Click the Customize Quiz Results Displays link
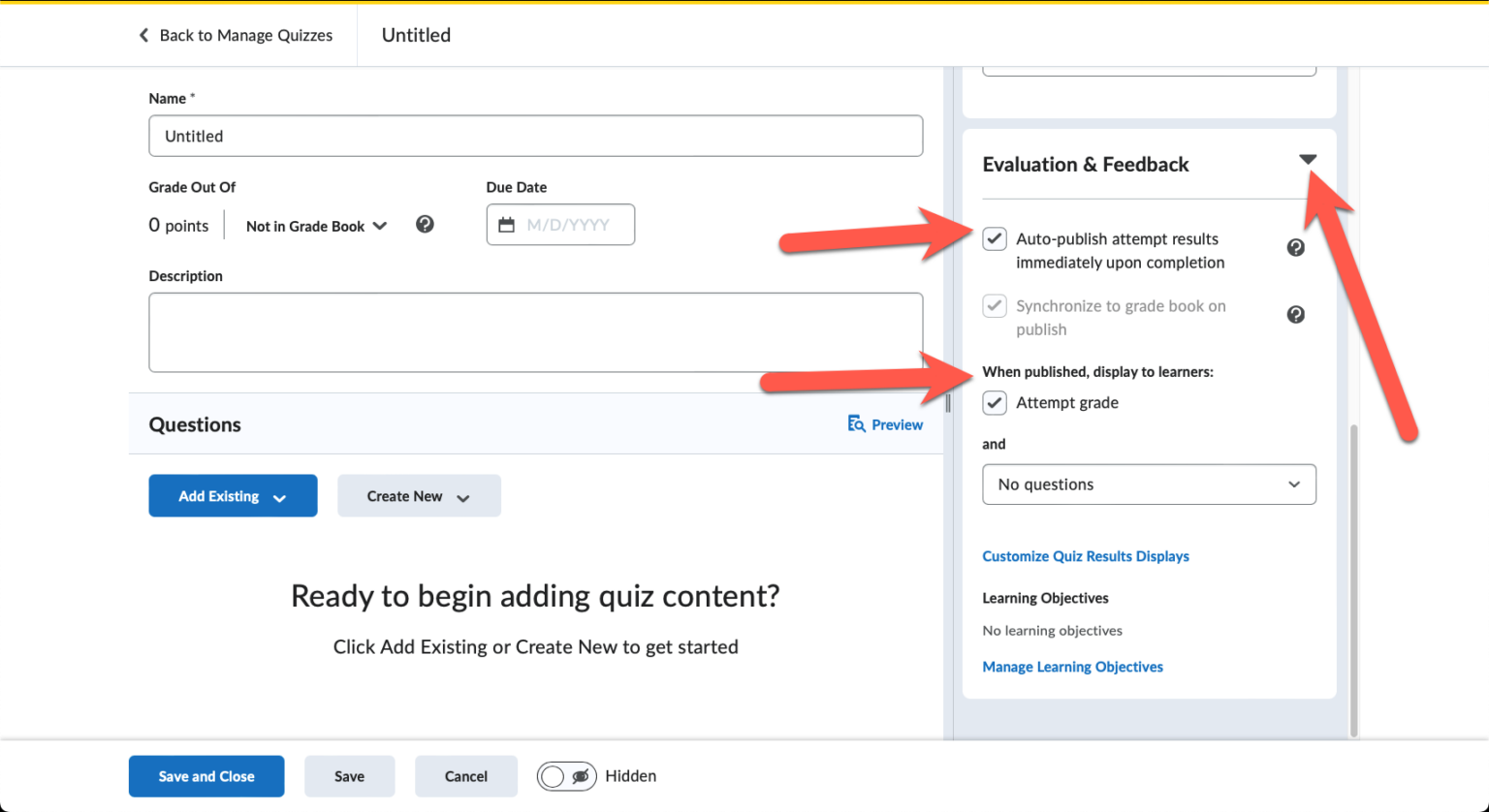Screen dimensions: 1489x812 (x=1086, y=555)
